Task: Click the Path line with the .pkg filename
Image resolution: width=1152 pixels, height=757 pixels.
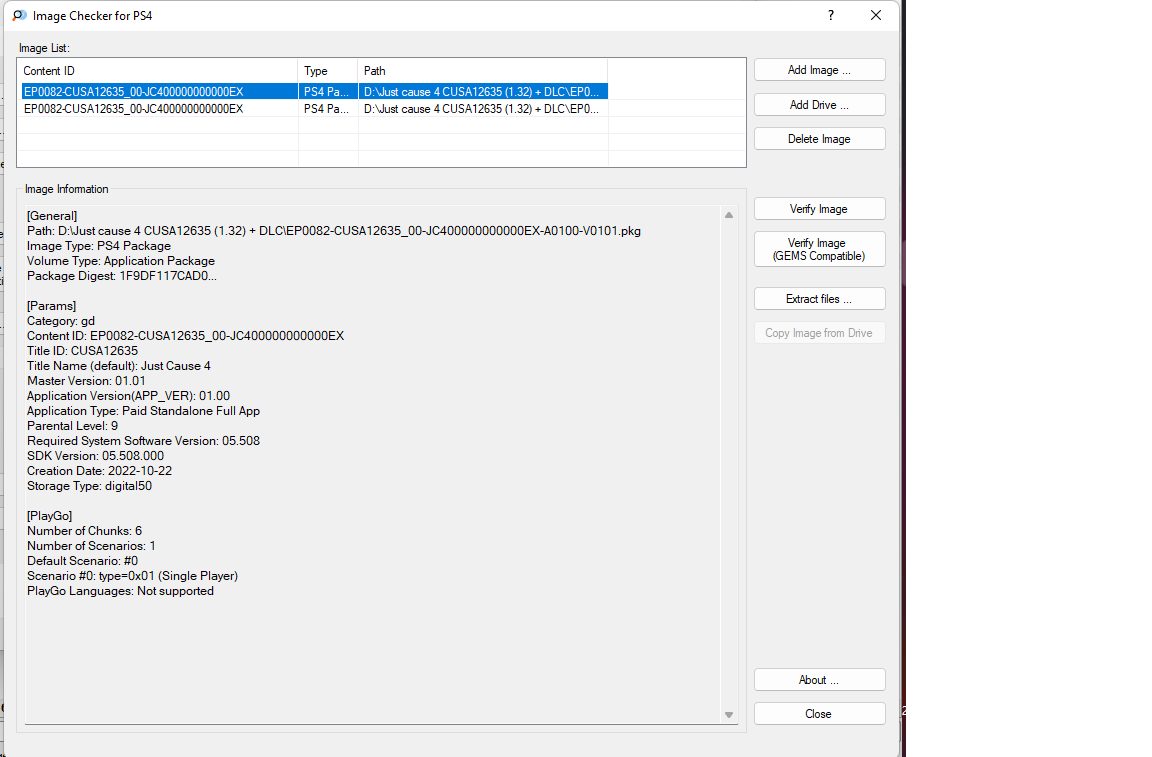Action: [334, 231]
